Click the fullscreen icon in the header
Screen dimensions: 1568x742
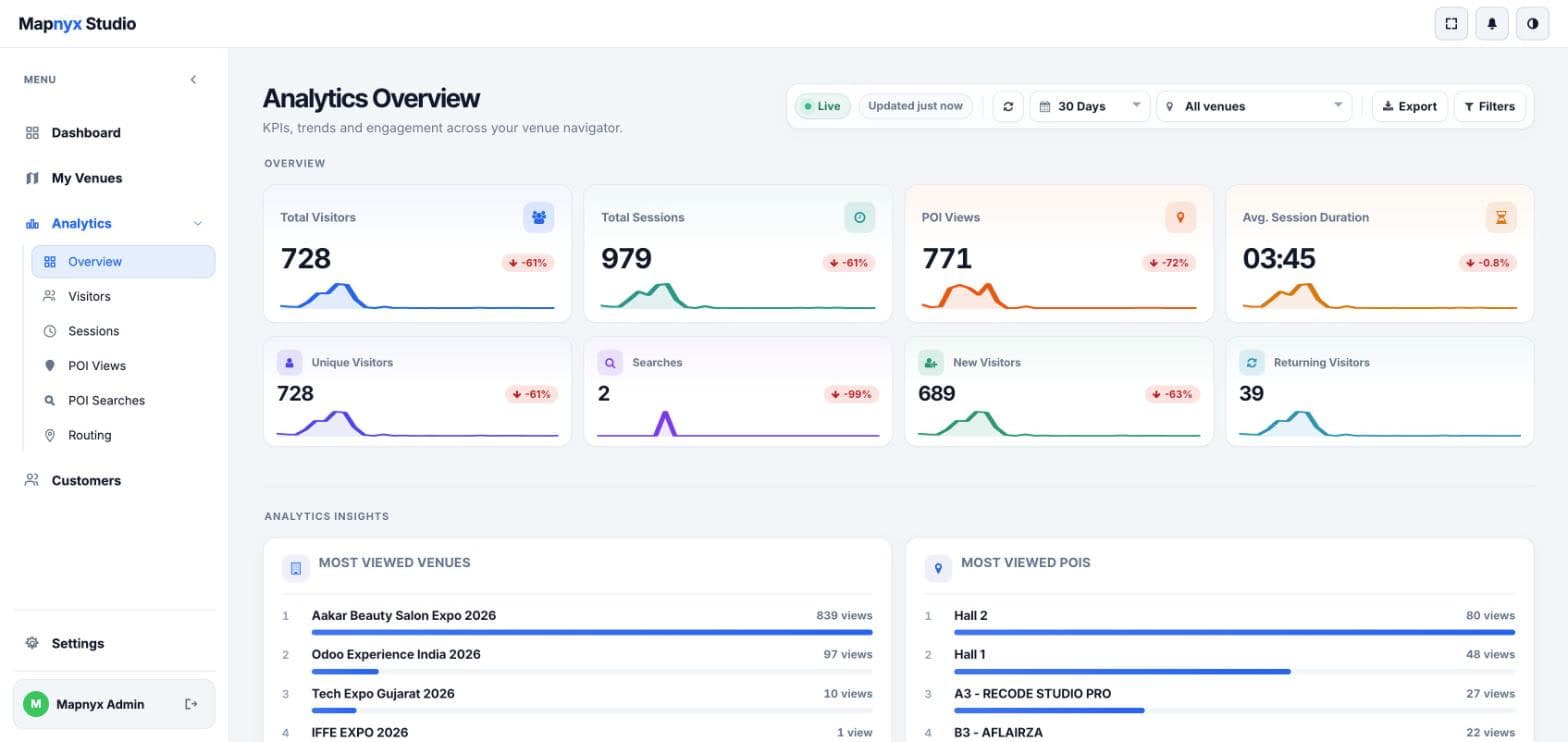point(1451,24)
